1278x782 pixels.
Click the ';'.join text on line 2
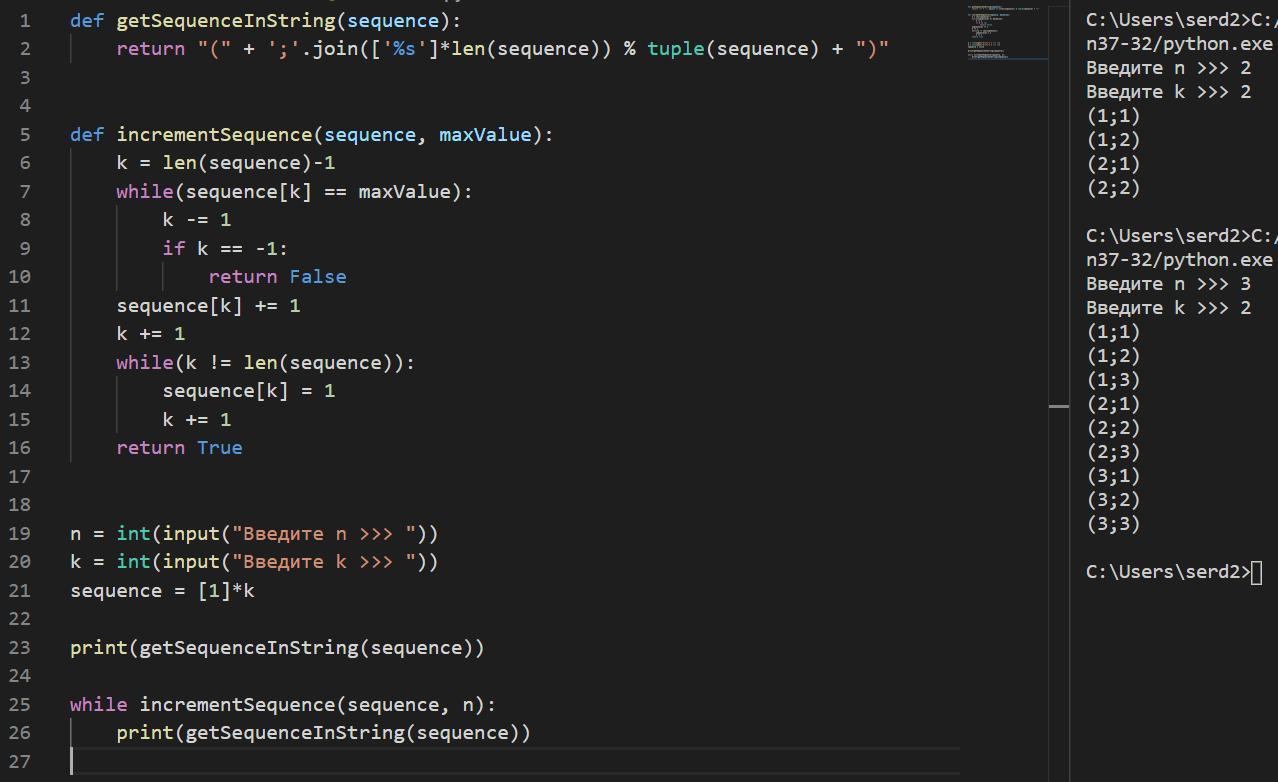tap(312, 48)
